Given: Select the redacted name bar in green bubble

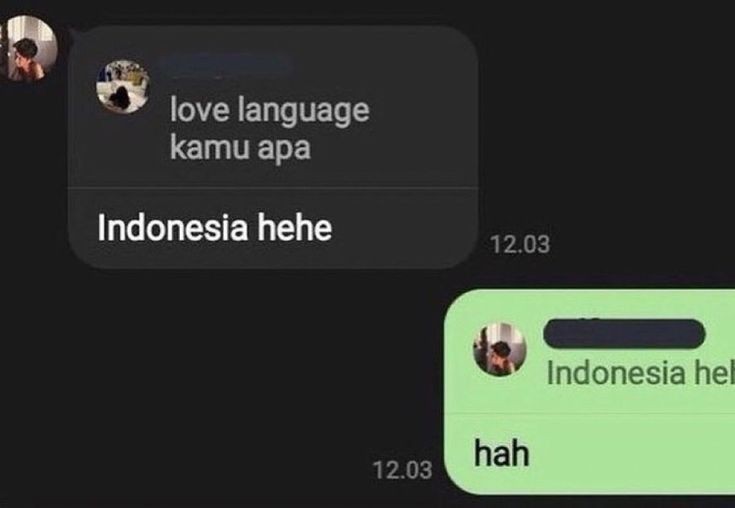Looking at the screenshot, I should click(624, 333).
